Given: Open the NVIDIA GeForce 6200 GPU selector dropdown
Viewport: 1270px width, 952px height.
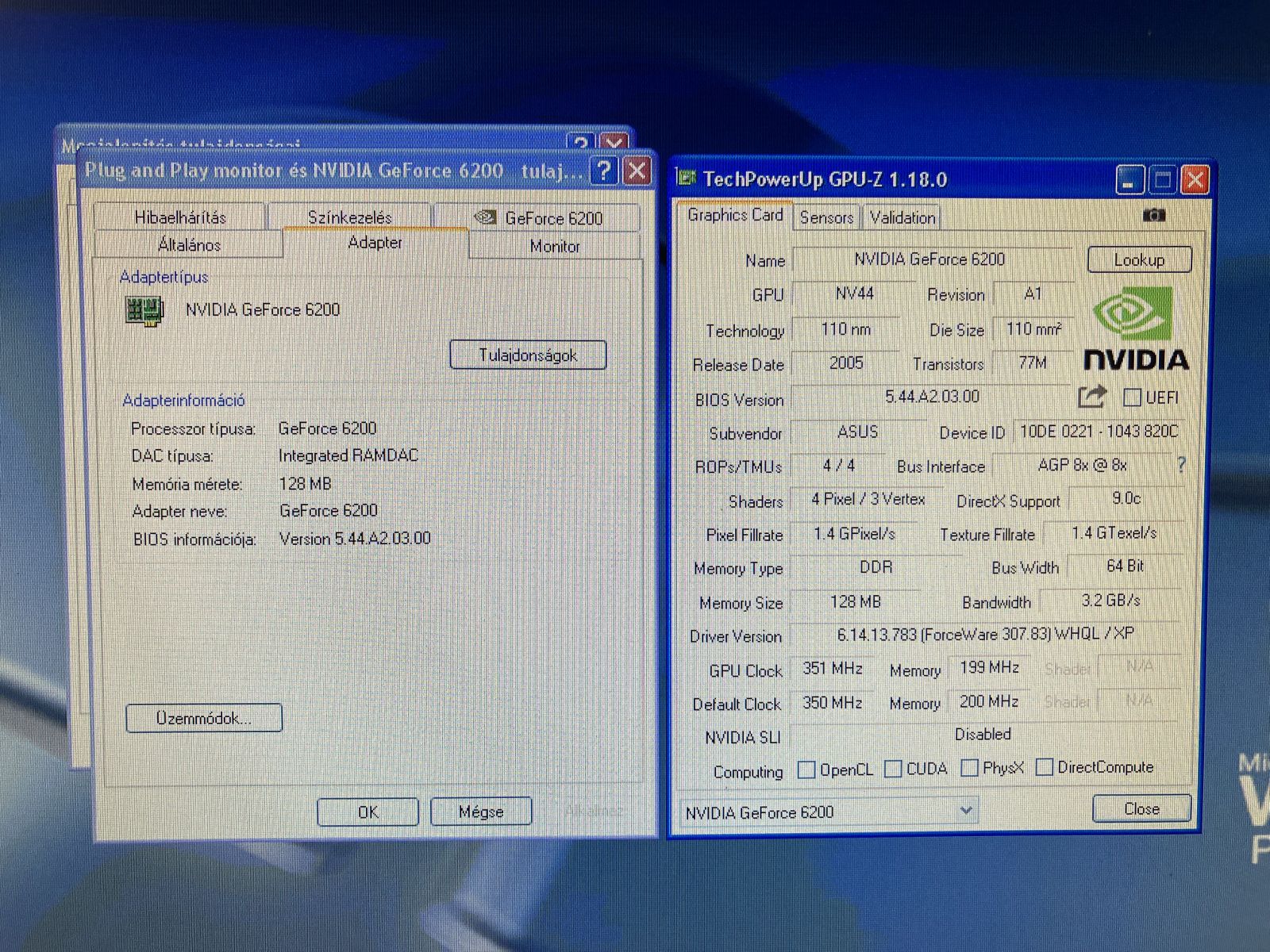Looking at the screenshot, I should 829,812.
